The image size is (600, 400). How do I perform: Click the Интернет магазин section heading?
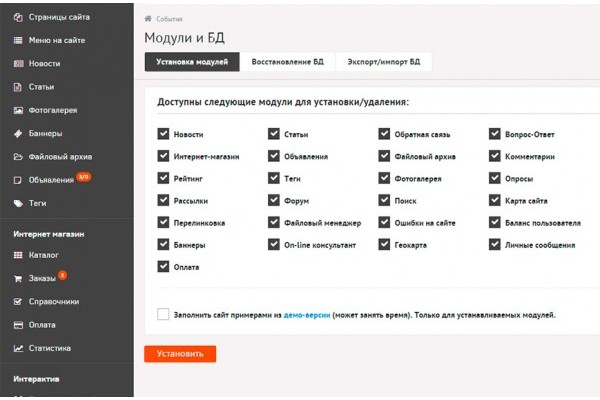tap(49, 234)
